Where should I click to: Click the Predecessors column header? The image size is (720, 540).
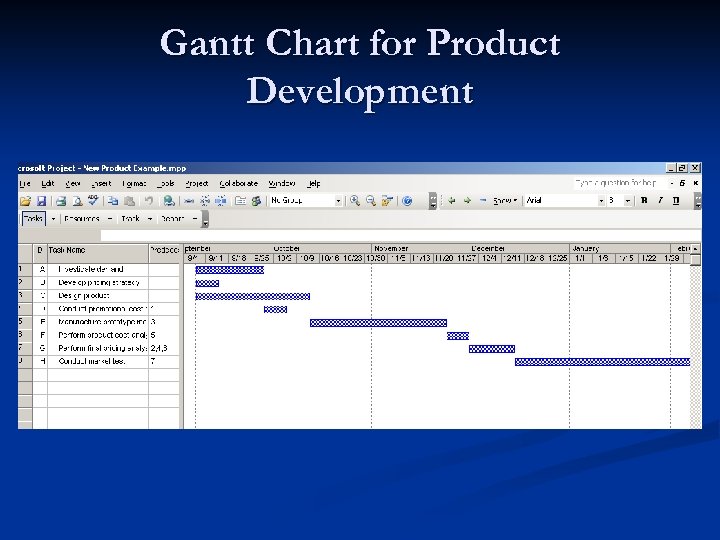164,253
